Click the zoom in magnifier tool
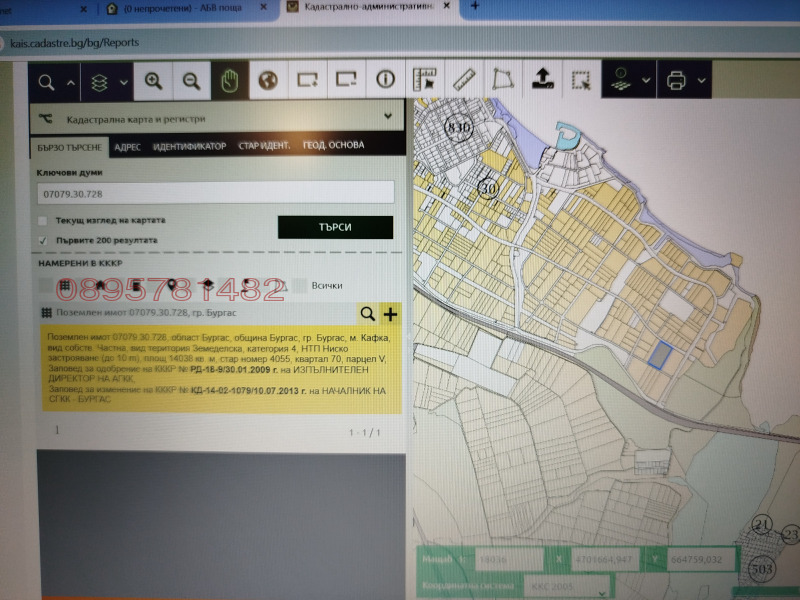The width and height of the screenshot is (800, 600). click(x=153, y=81)
